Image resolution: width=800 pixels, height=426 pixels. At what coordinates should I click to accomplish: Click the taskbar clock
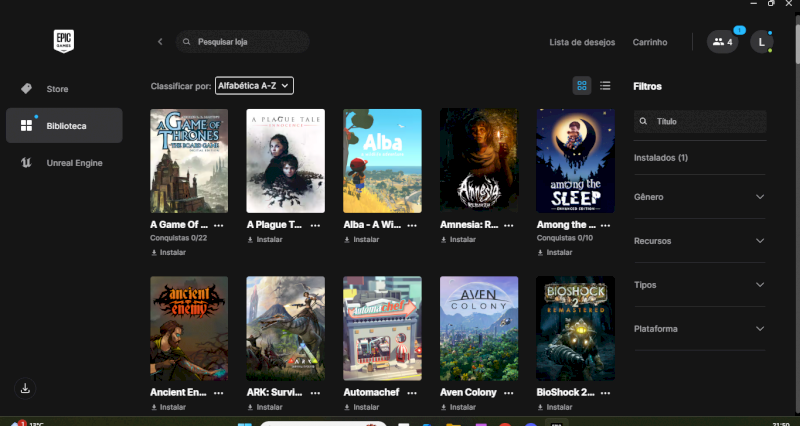[x=781, y=424]
